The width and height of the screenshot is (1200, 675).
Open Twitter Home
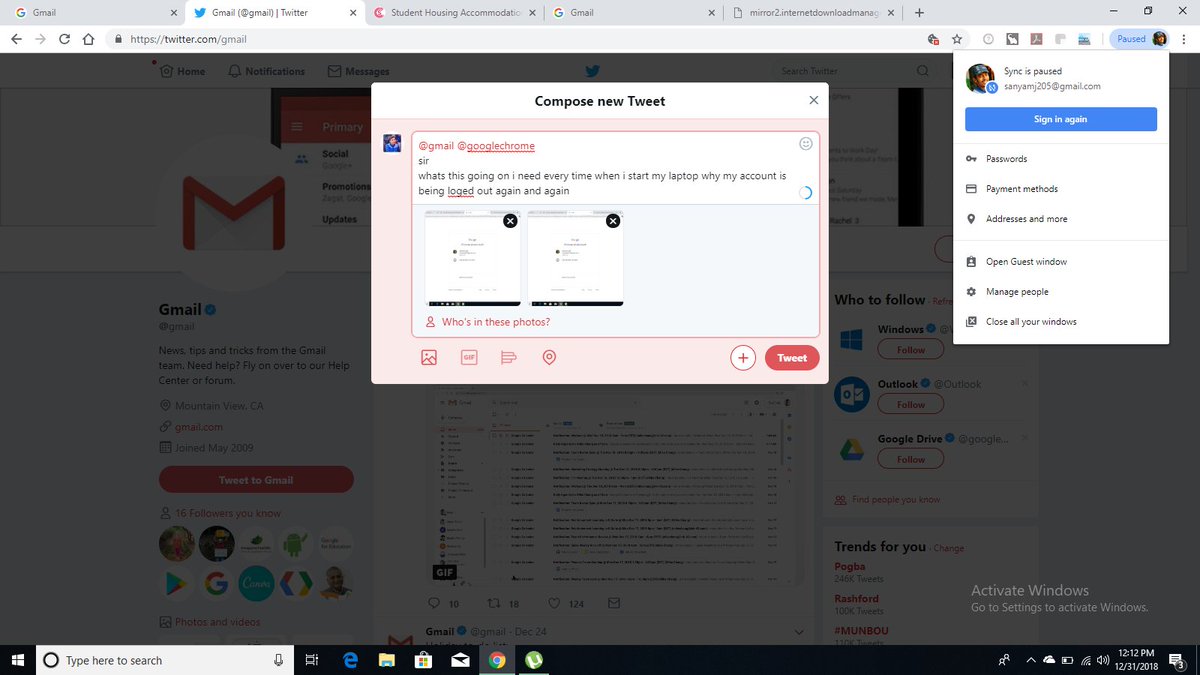(182, 71)
